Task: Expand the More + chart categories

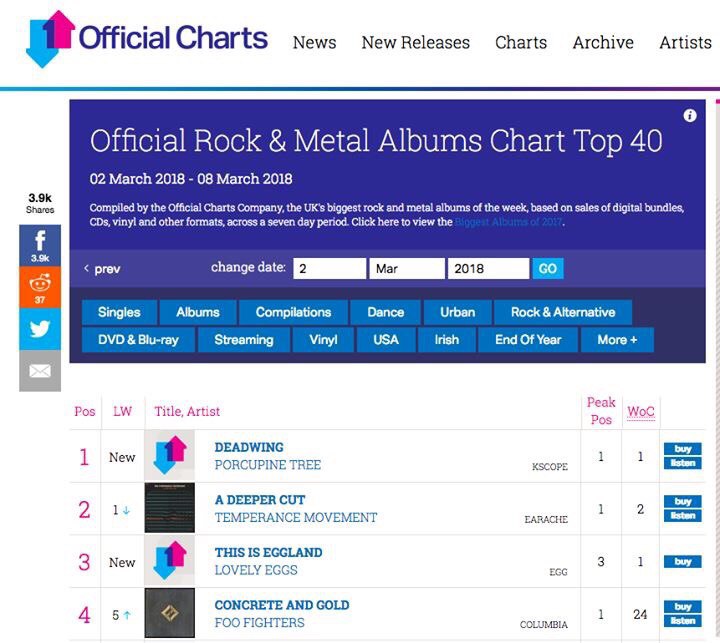Action: point(617,340)
